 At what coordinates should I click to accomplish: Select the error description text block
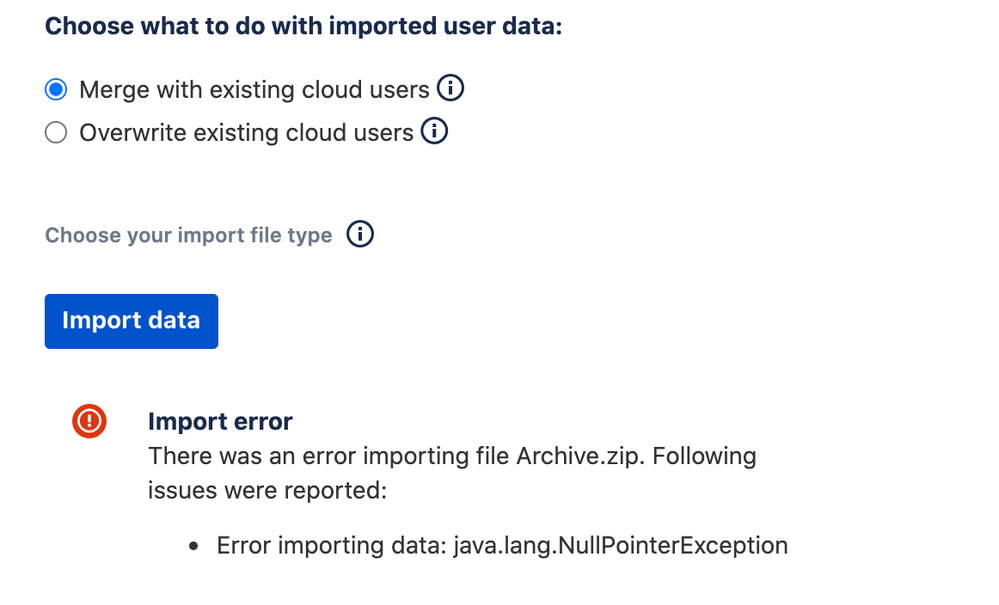click(x=450, y=472)
